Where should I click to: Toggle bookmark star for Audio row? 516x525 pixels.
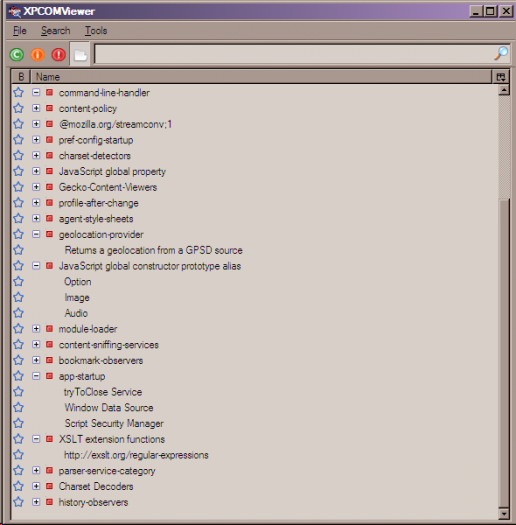tap(19, 313)
